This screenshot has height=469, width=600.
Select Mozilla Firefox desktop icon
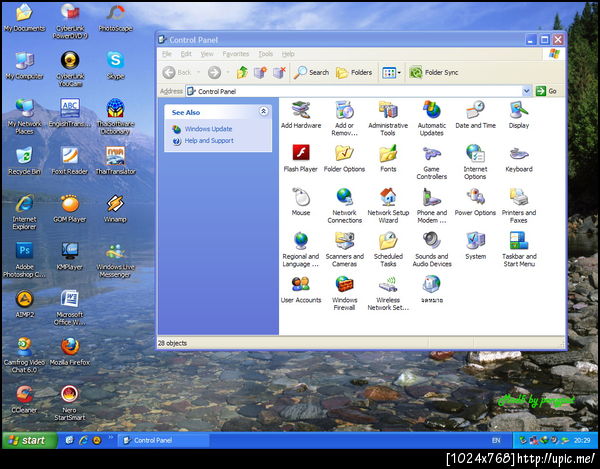[x=70, y=352]
